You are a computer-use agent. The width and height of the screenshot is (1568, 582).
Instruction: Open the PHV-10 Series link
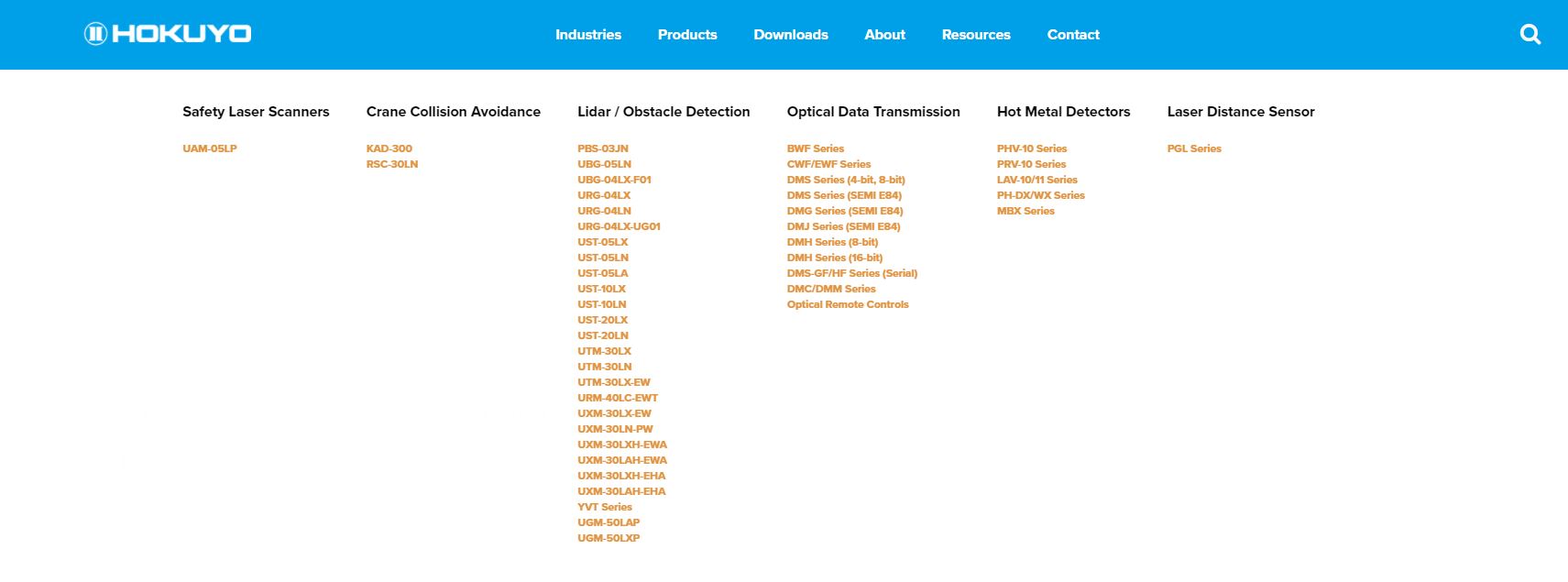tap(1032, 148)
